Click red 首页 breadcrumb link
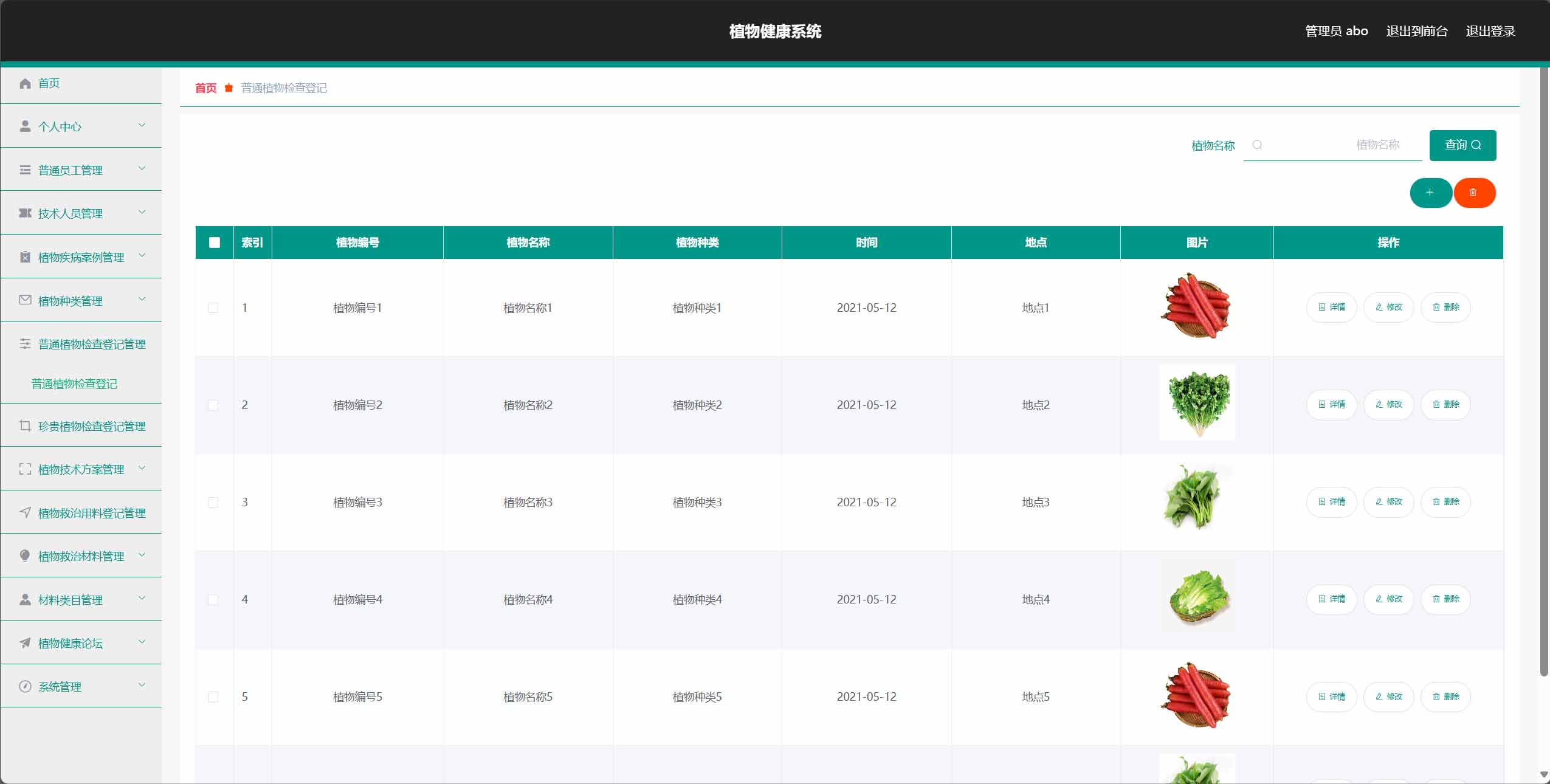Screen dimensions: 1550x784 [205, 88]
